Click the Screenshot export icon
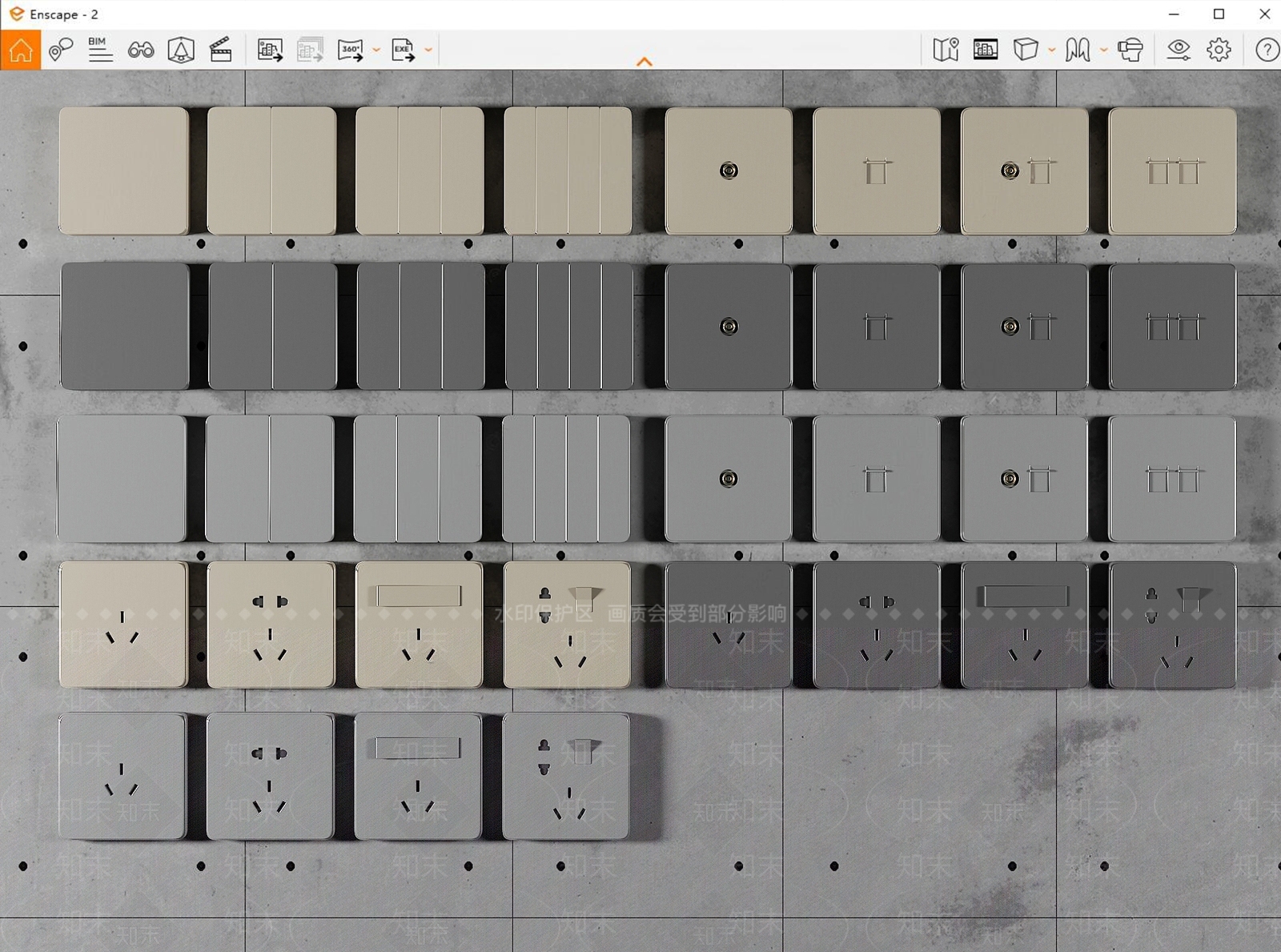 click(270, 50)
